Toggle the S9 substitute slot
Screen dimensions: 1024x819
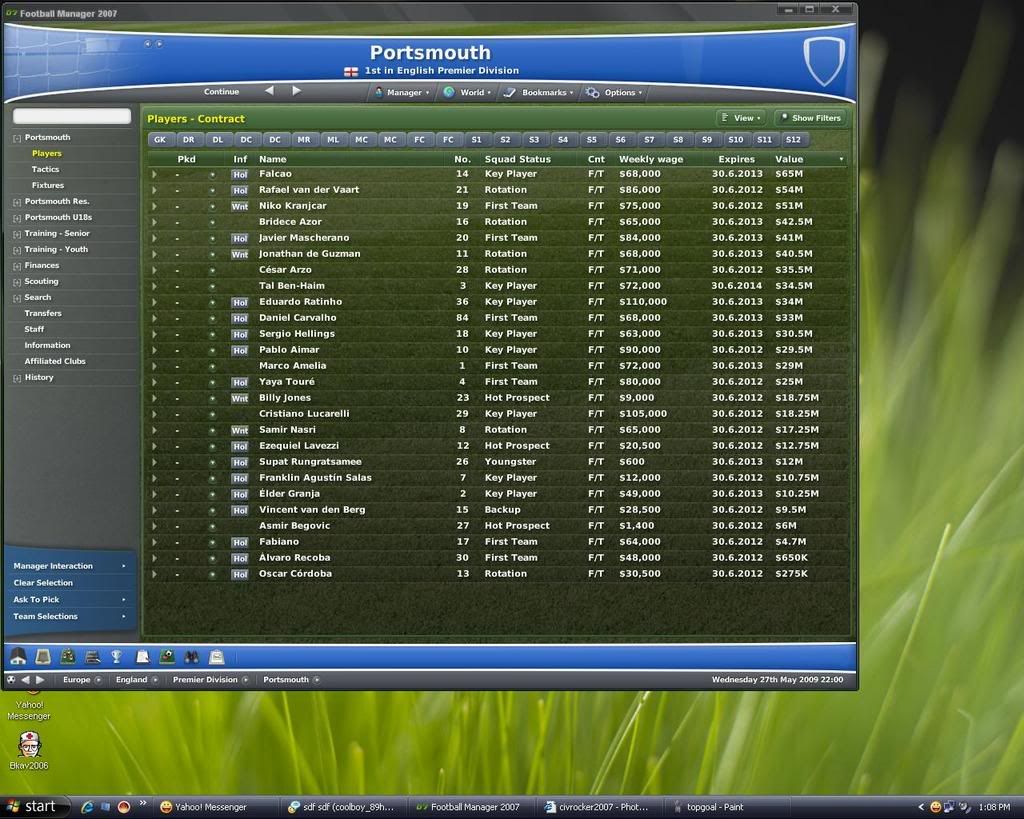click(x=707, y=139)
